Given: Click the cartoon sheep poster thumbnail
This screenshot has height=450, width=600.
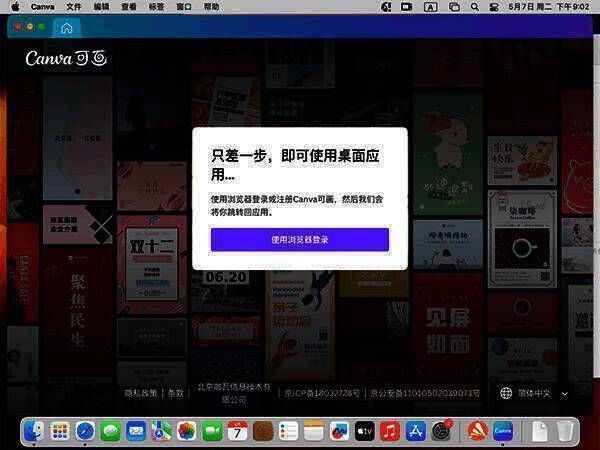Looking at the screenshot, I should point(448,153).
